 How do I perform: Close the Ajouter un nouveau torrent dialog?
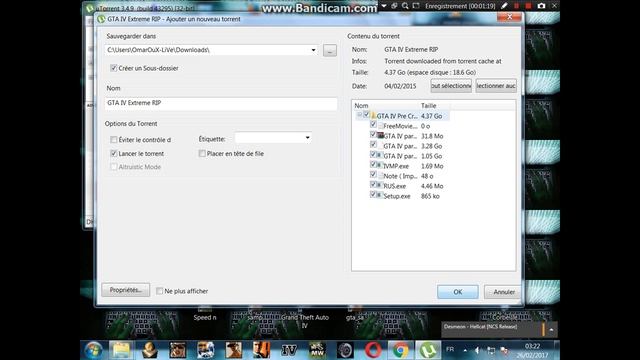(509, 17)
